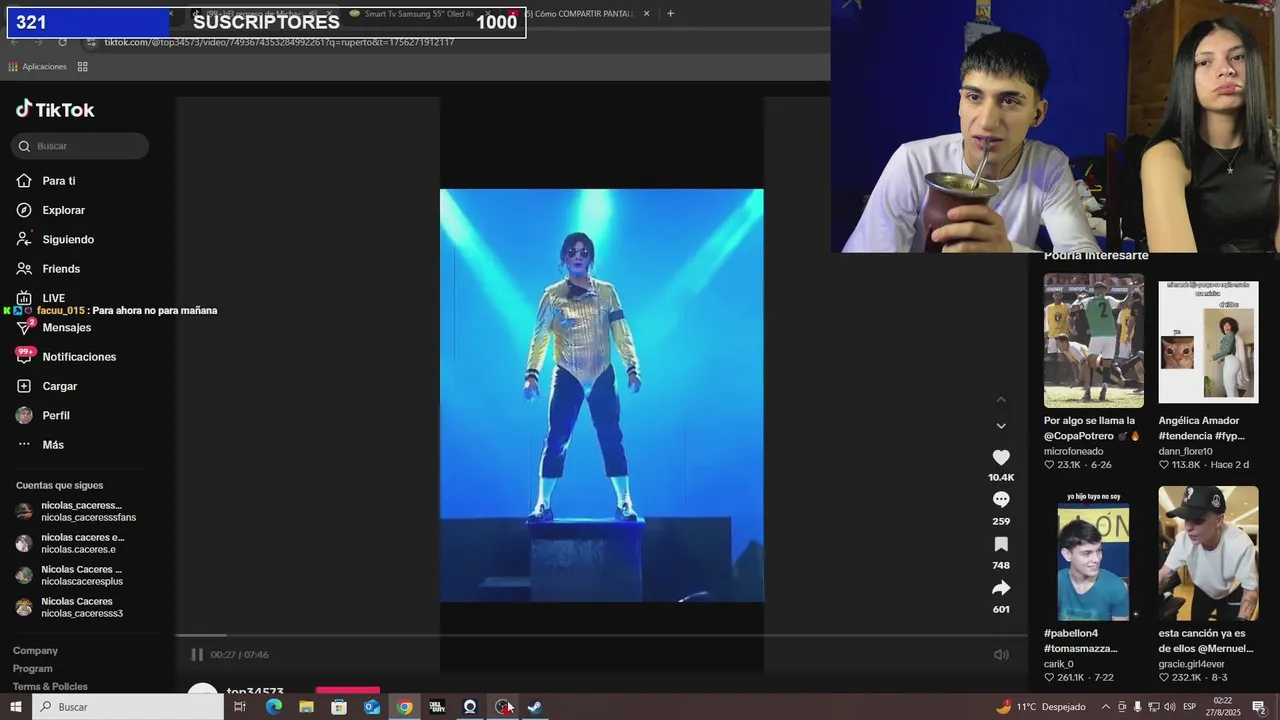Like the video with the heart icon
1280x720 pixels.
[x=1001, y=457]
